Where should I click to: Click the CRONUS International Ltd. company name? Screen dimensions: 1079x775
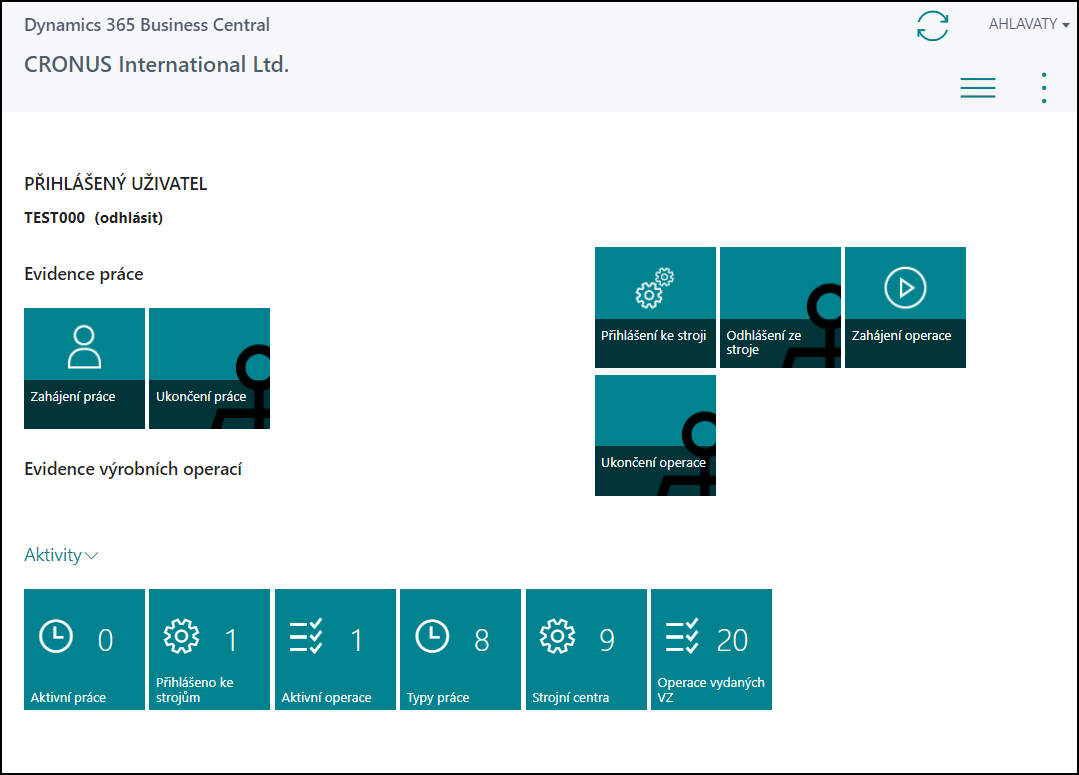pos(157,65)
